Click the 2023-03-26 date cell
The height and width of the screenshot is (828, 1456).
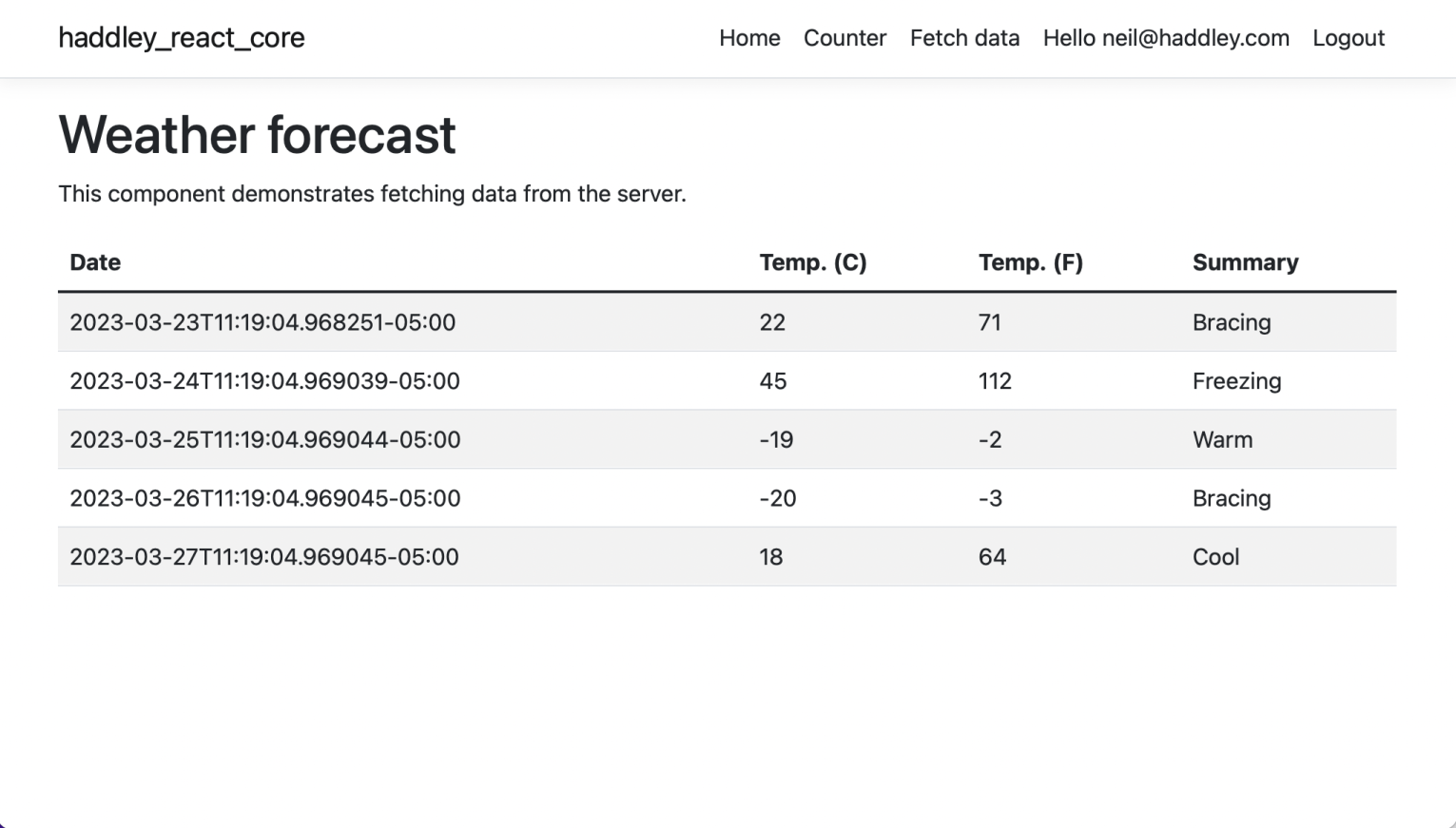(x=265, y=498)
